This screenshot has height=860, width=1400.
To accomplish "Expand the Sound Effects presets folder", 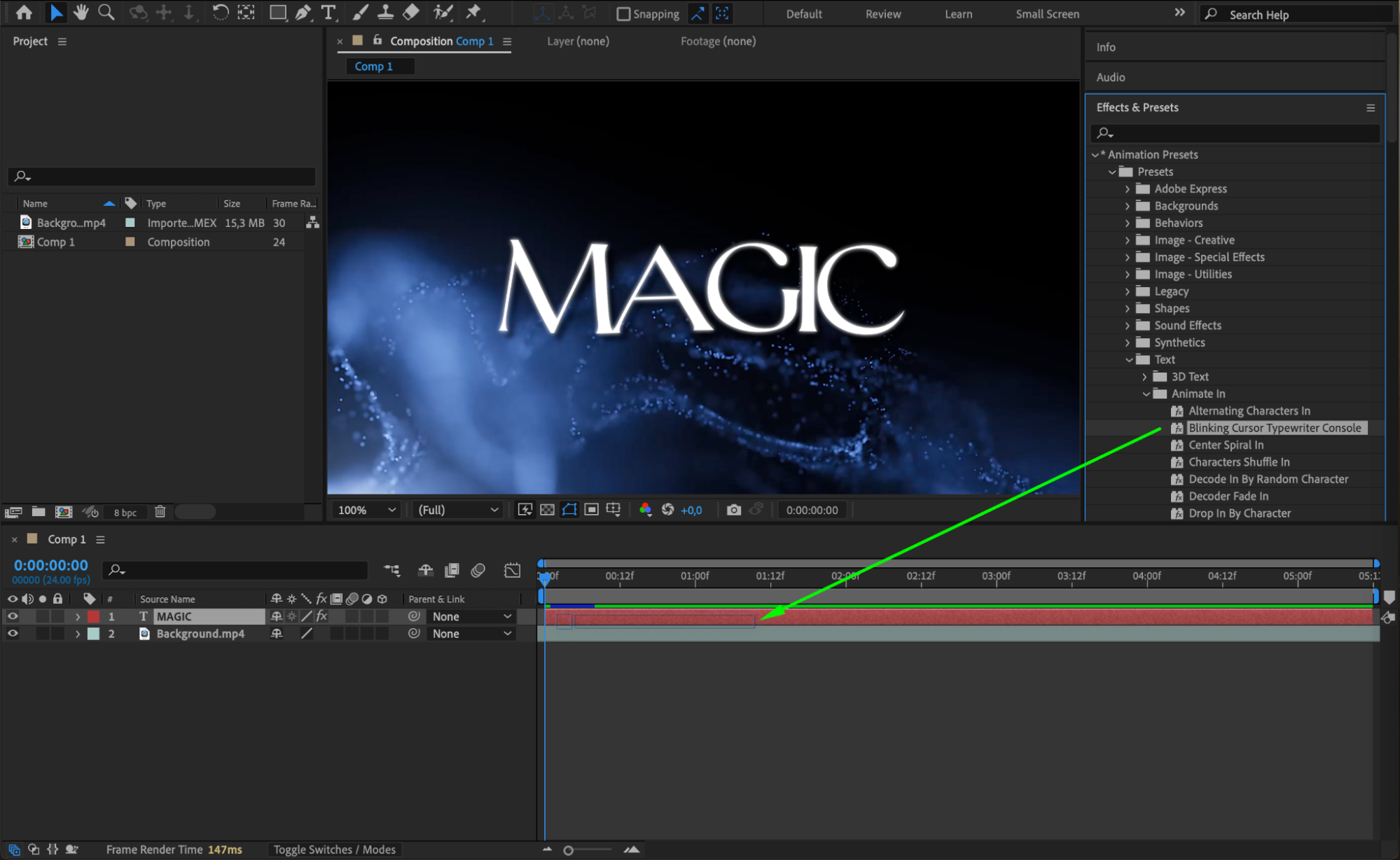I will [x=1128, y=325].
